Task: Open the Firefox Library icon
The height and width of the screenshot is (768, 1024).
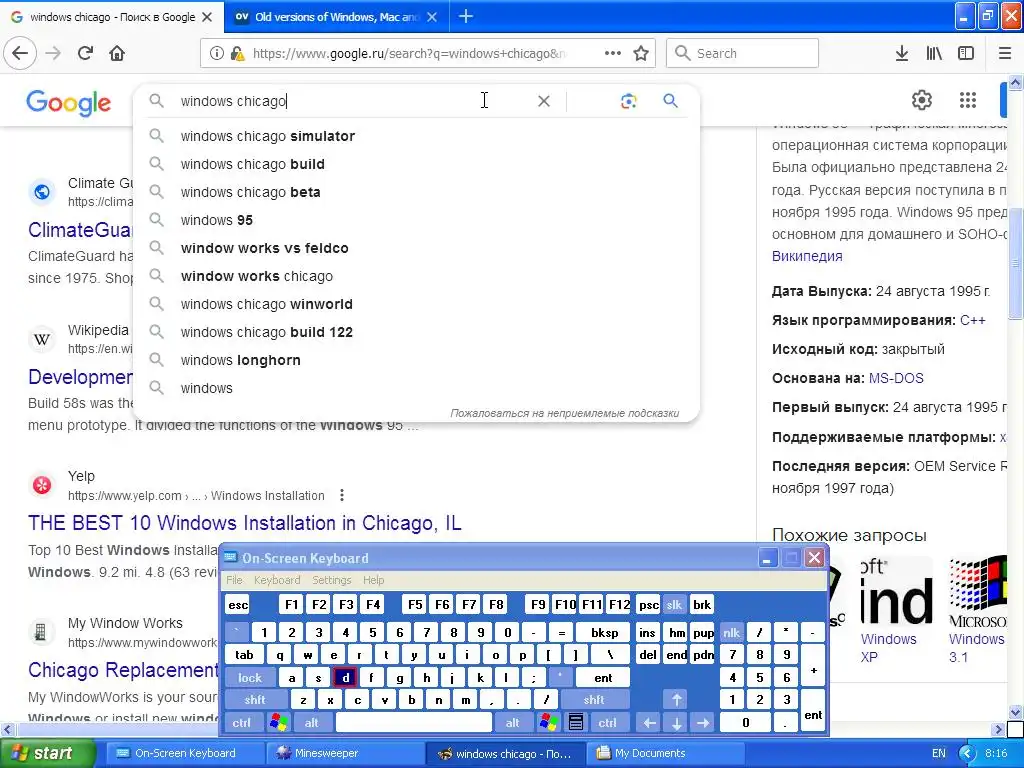Action: pos(934,53)
